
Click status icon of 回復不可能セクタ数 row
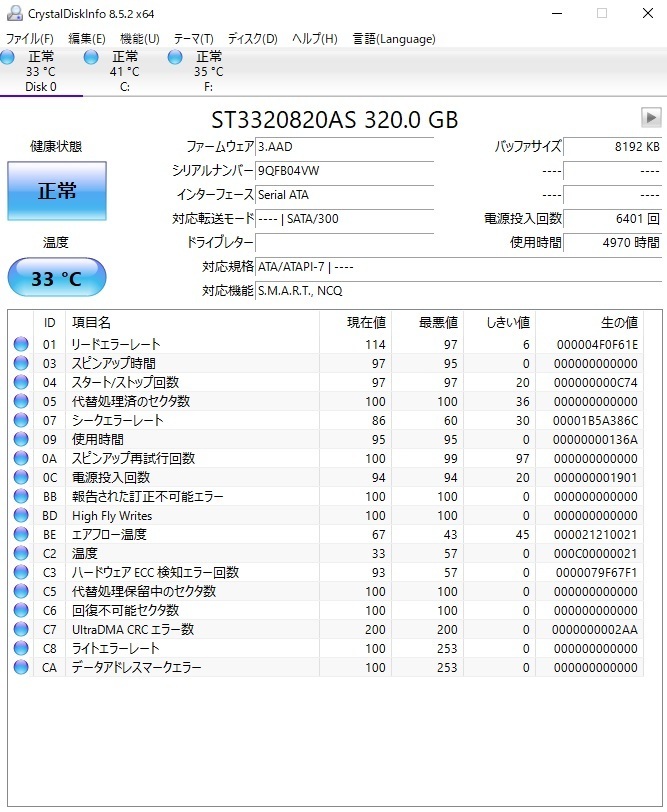click(21, 610)
